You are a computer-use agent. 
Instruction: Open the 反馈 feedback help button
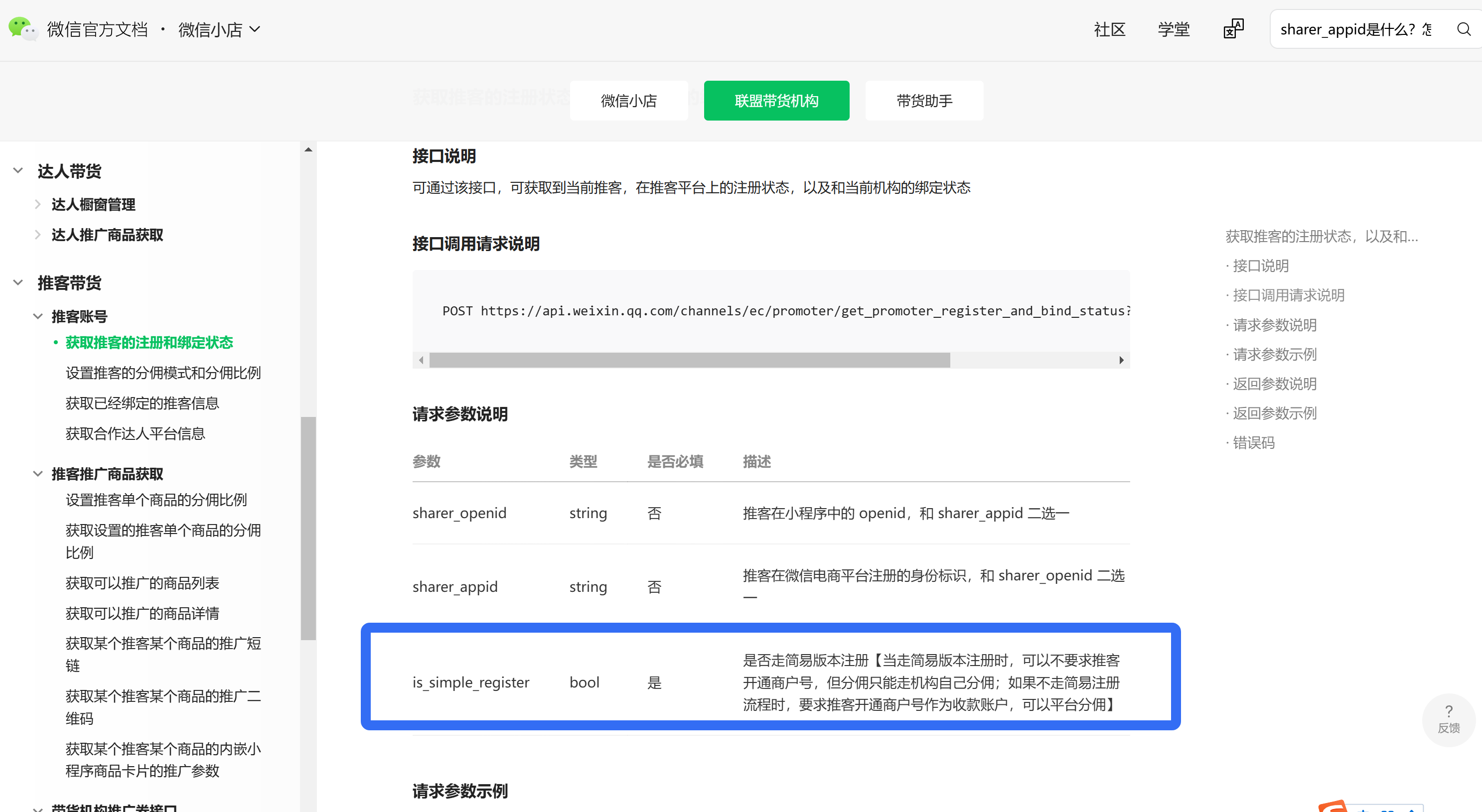(1448, 719)
